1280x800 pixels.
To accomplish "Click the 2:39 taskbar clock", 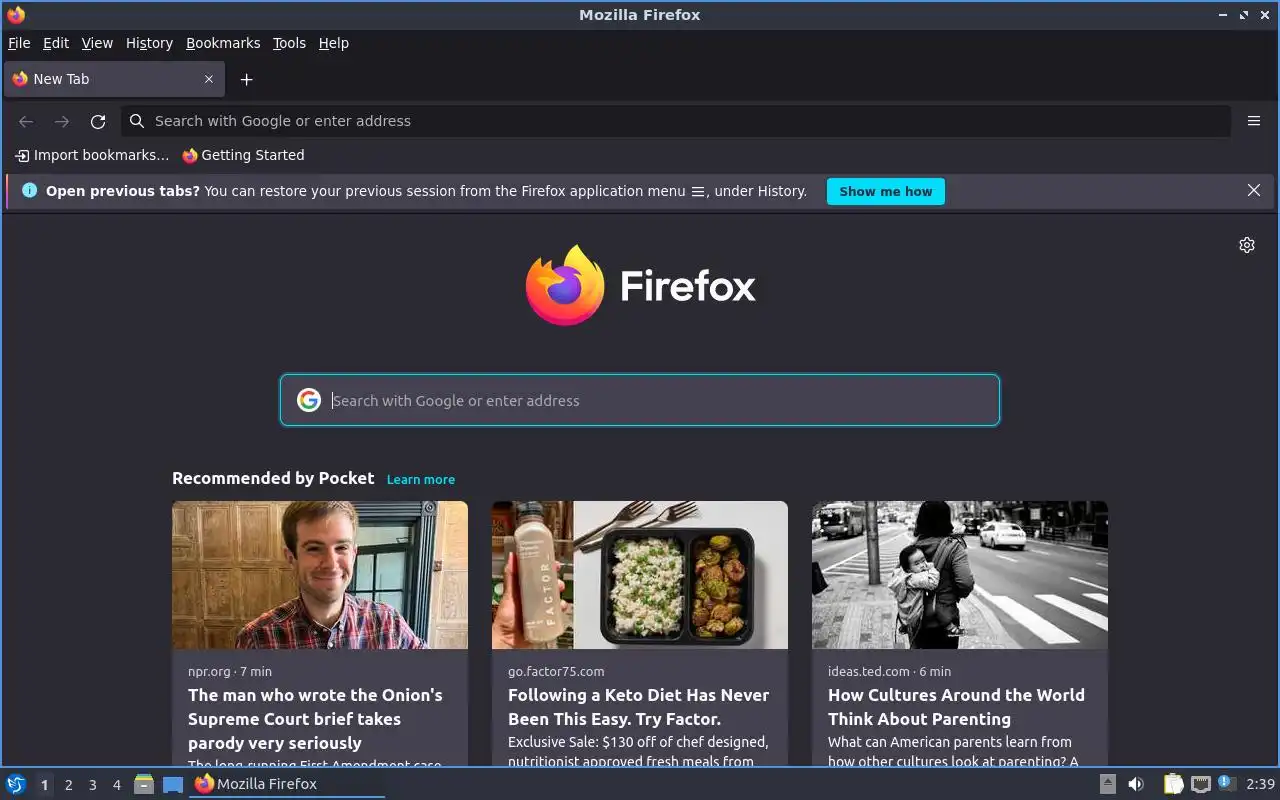I will (1260, 784).
